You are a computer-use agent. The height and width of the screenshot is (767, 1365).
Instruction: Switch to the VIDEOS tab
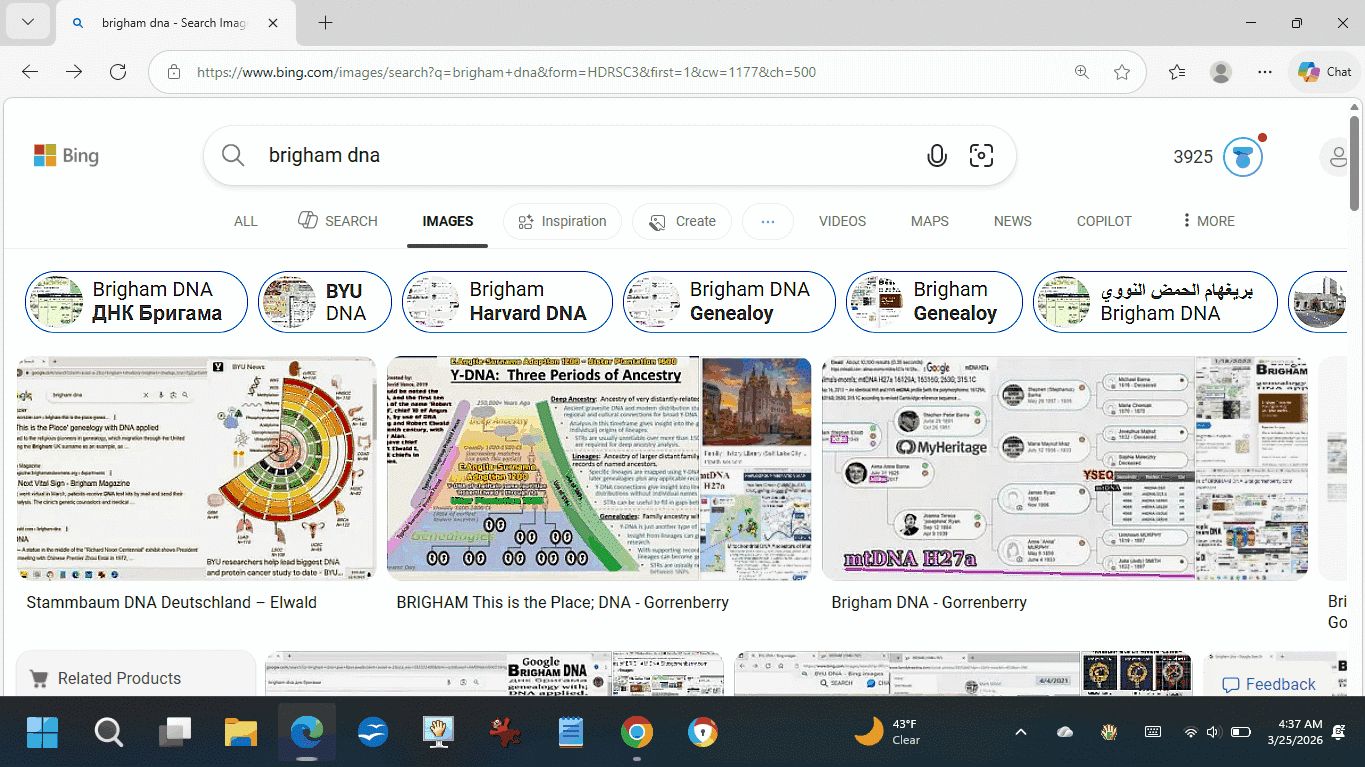click(842, 221)
